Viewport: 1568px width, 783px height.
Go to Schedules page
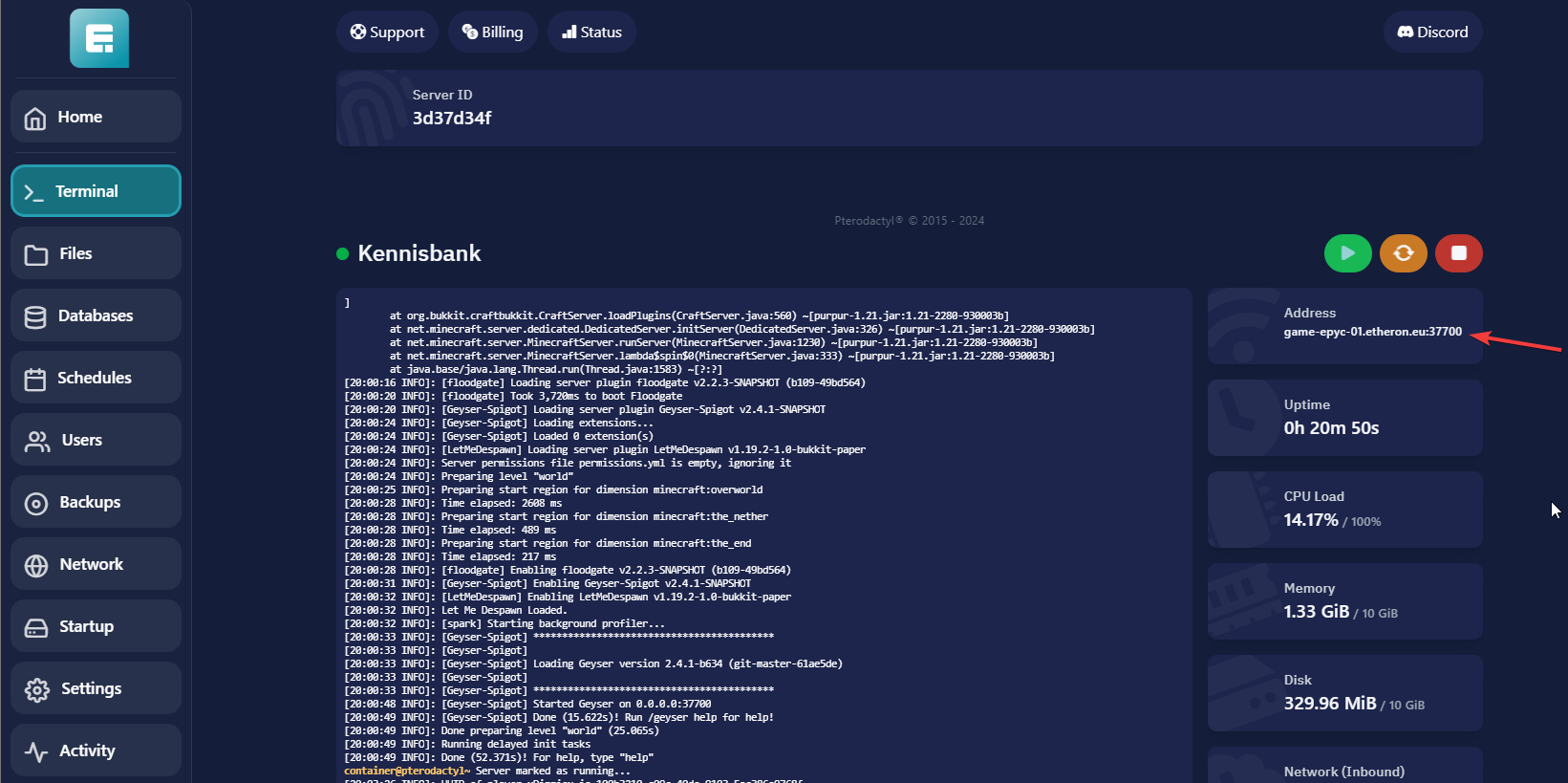96,378
